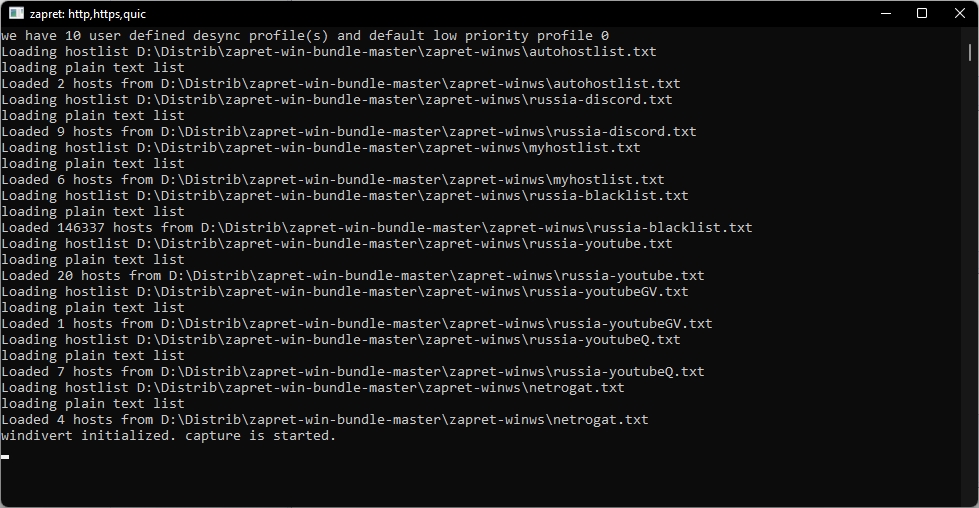Click the line "windivert initialized. capture is started."
Screen dimensions: 979x508
click(x=169, y=436)
